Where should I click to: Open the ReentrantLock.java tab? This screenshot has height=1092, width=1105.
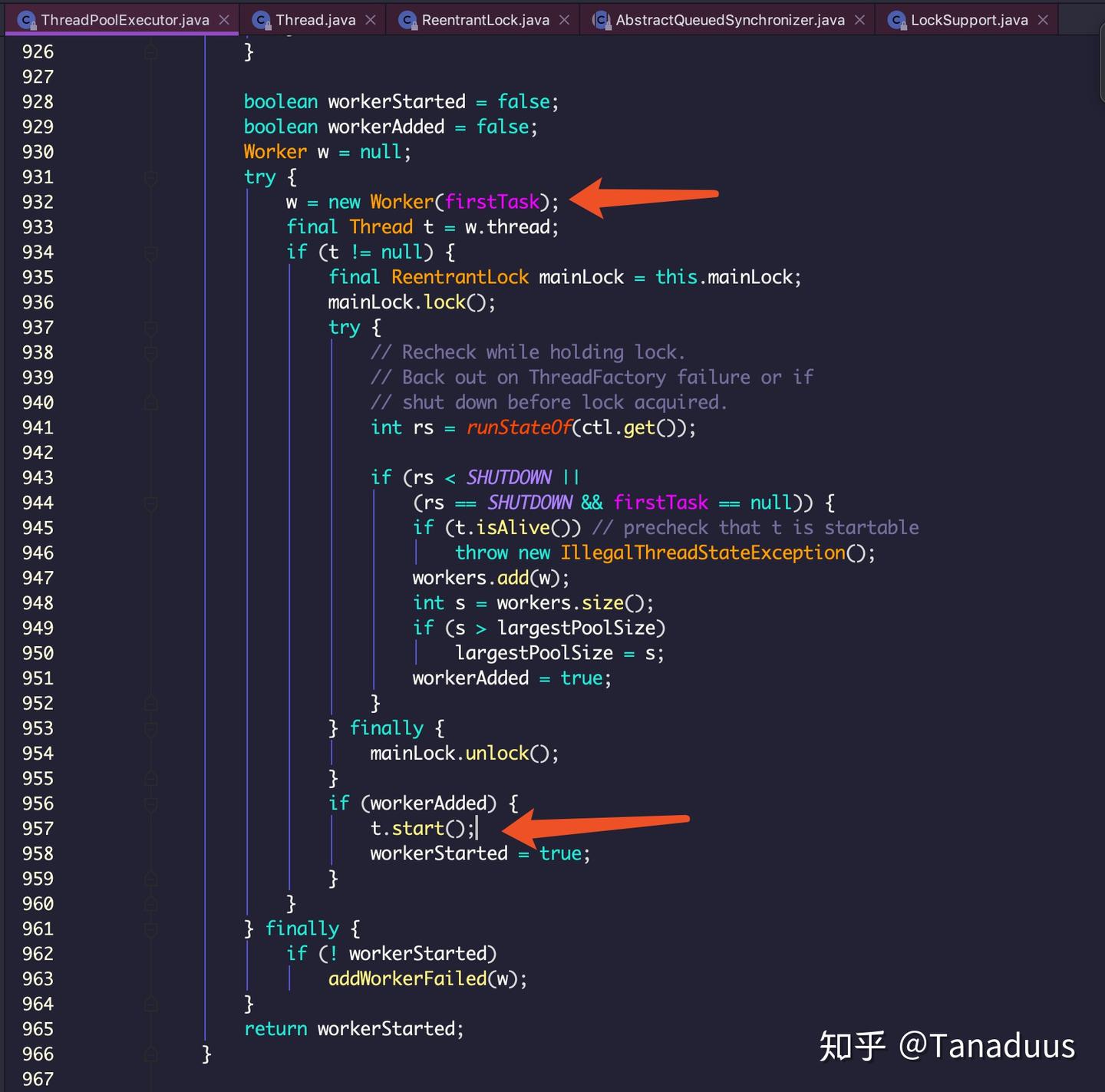(484, 19)
